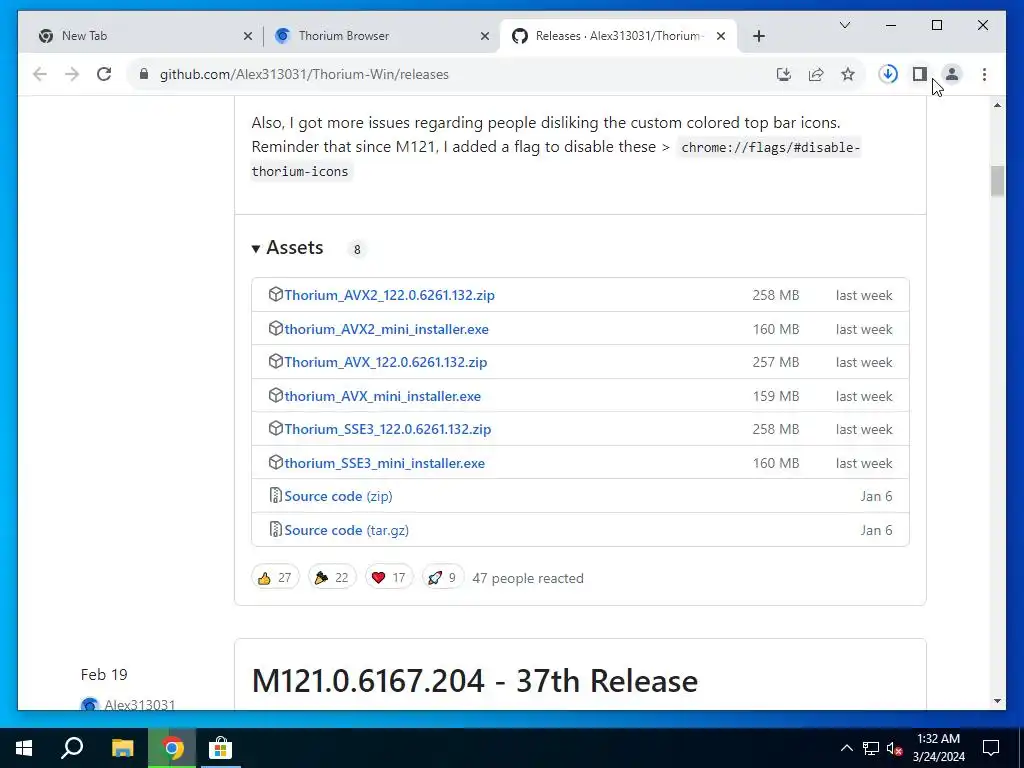
Task: Toggle the thumbs up reaction with 27
Action: [x=275, y=577]
